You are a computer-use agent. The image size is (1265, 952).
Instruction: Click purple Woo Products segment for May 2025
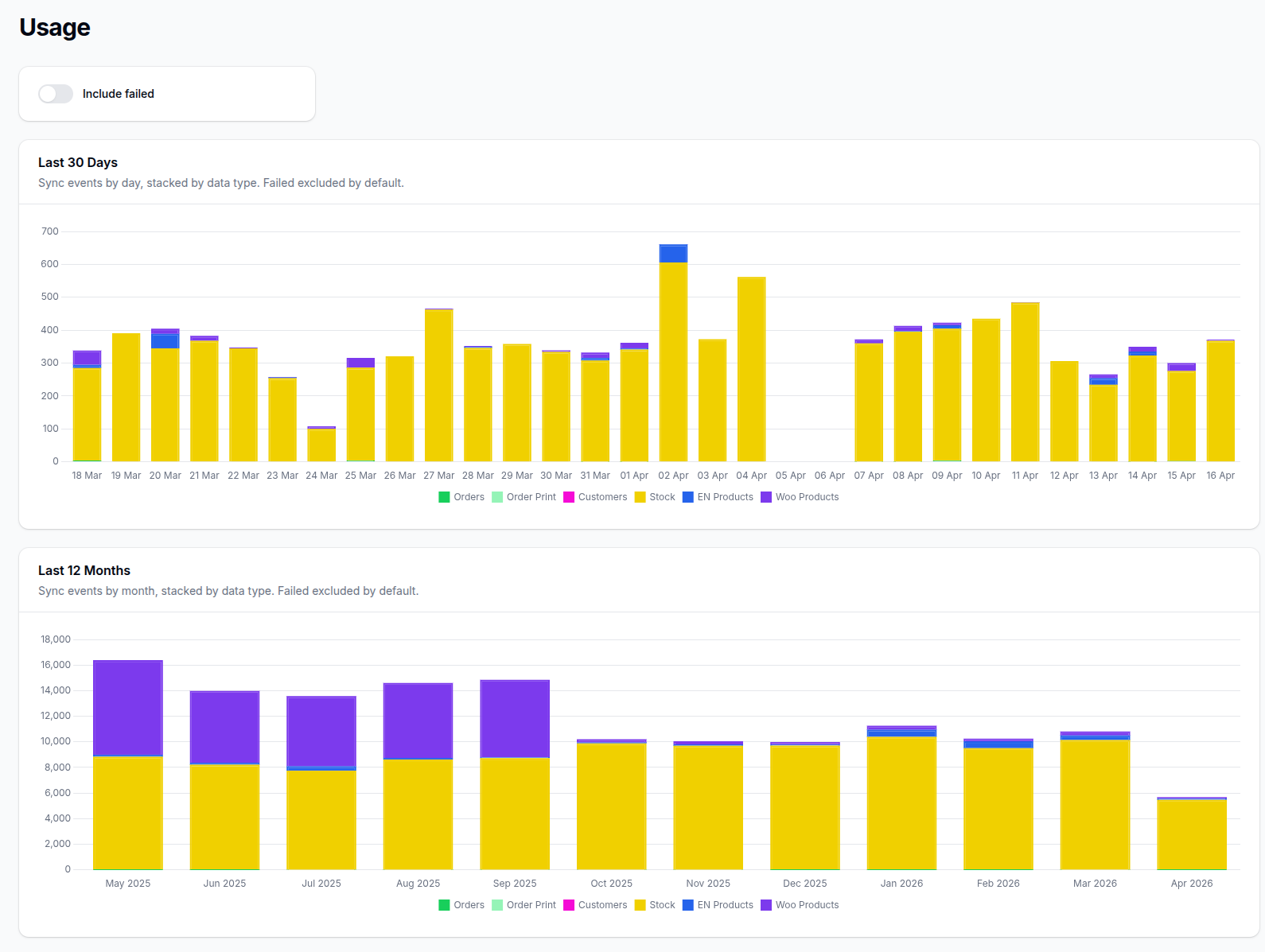pyautogui.click(x=128, y=708)
